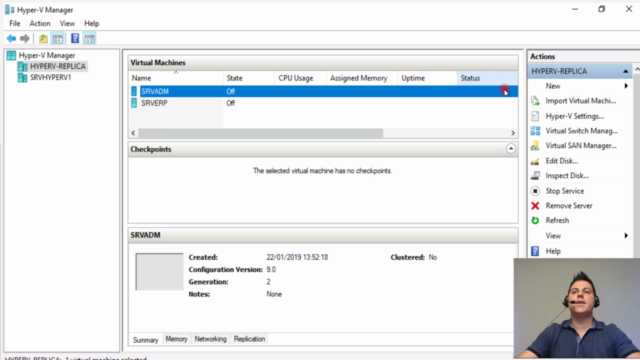640x360 pixels.
Task: Expand the New submenu arrow
Action: point(626,86)
